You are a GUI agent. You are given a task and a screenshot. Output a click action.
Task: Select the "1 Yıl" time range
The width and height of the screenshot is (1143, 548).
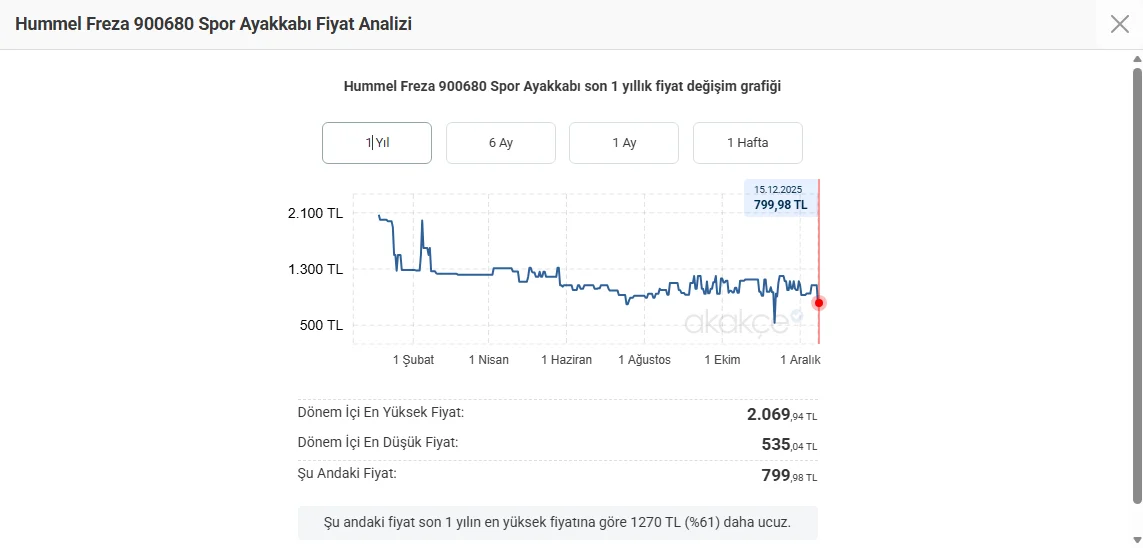click(x=377, y=143)
